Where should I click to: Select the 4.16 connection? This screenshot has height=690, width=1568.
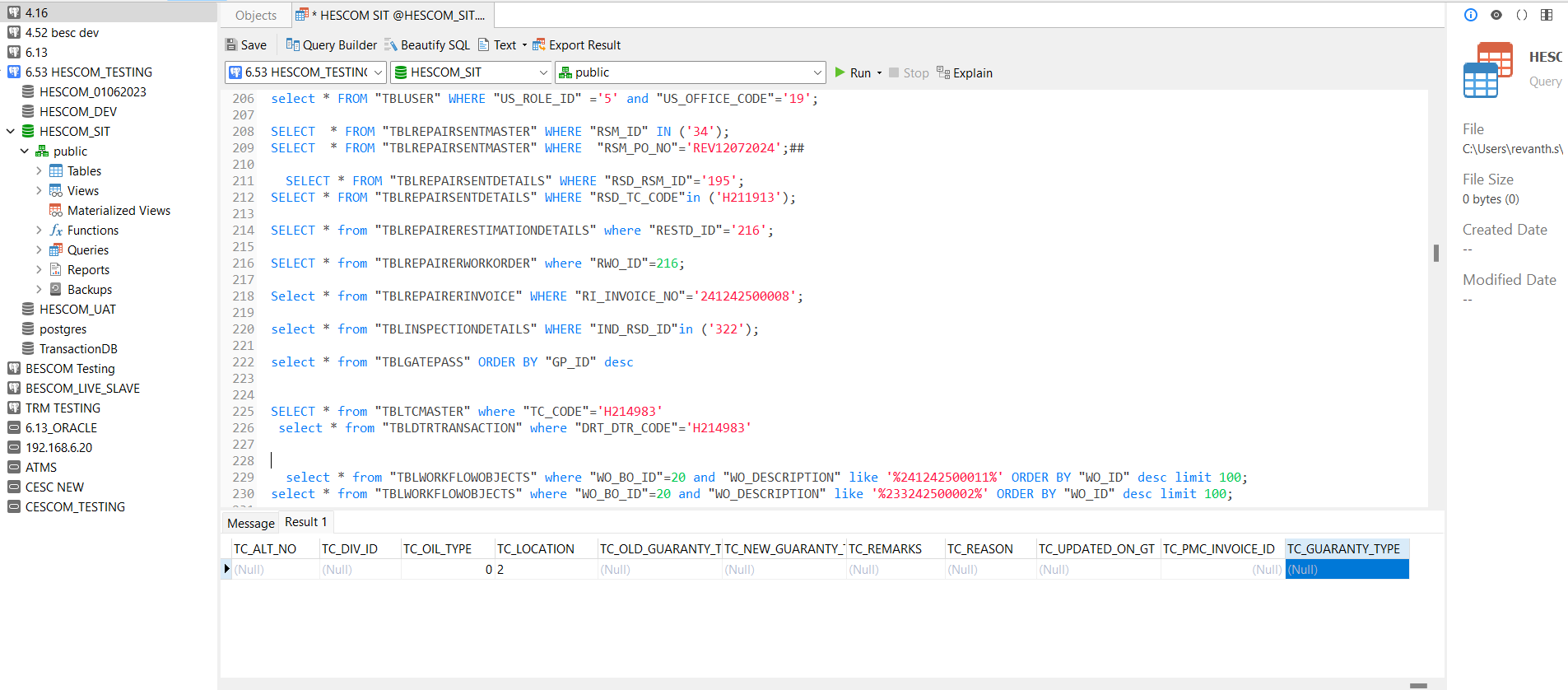click(109, 12)
